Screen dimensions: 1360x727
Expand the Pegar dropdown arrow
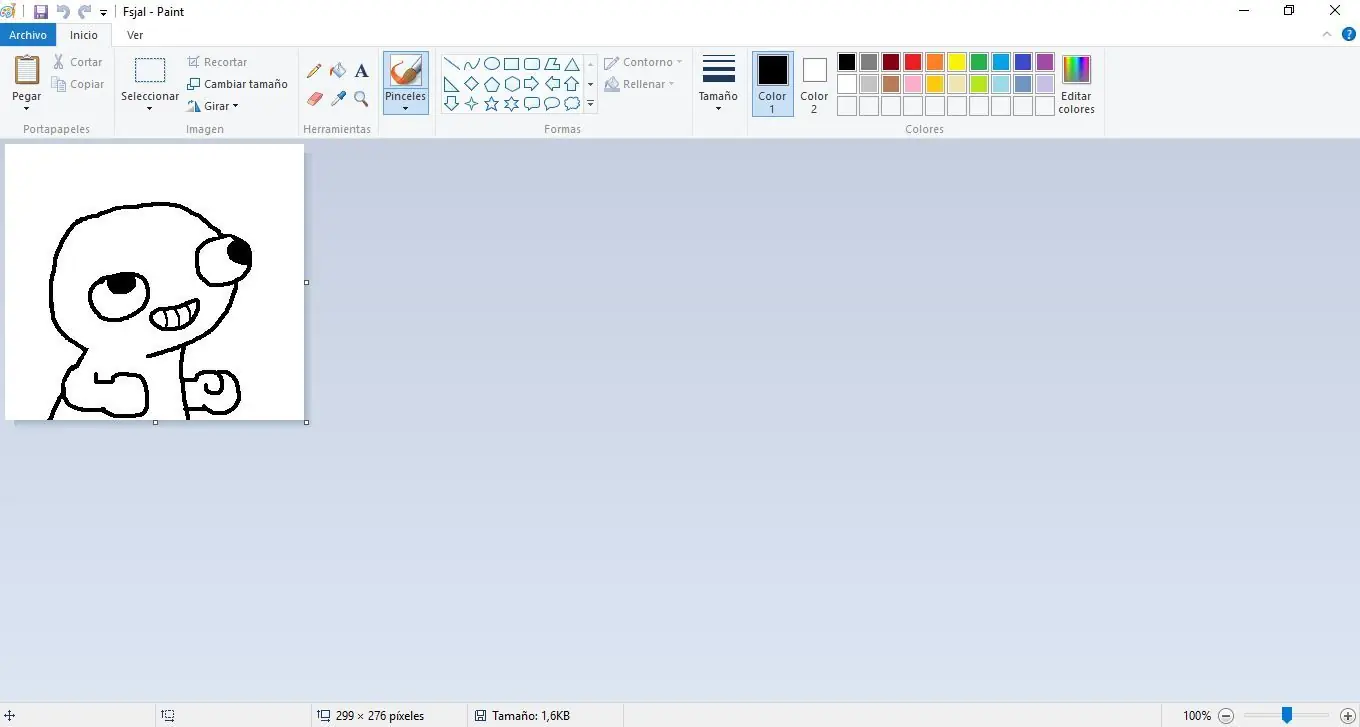click(x=27, y=108)
